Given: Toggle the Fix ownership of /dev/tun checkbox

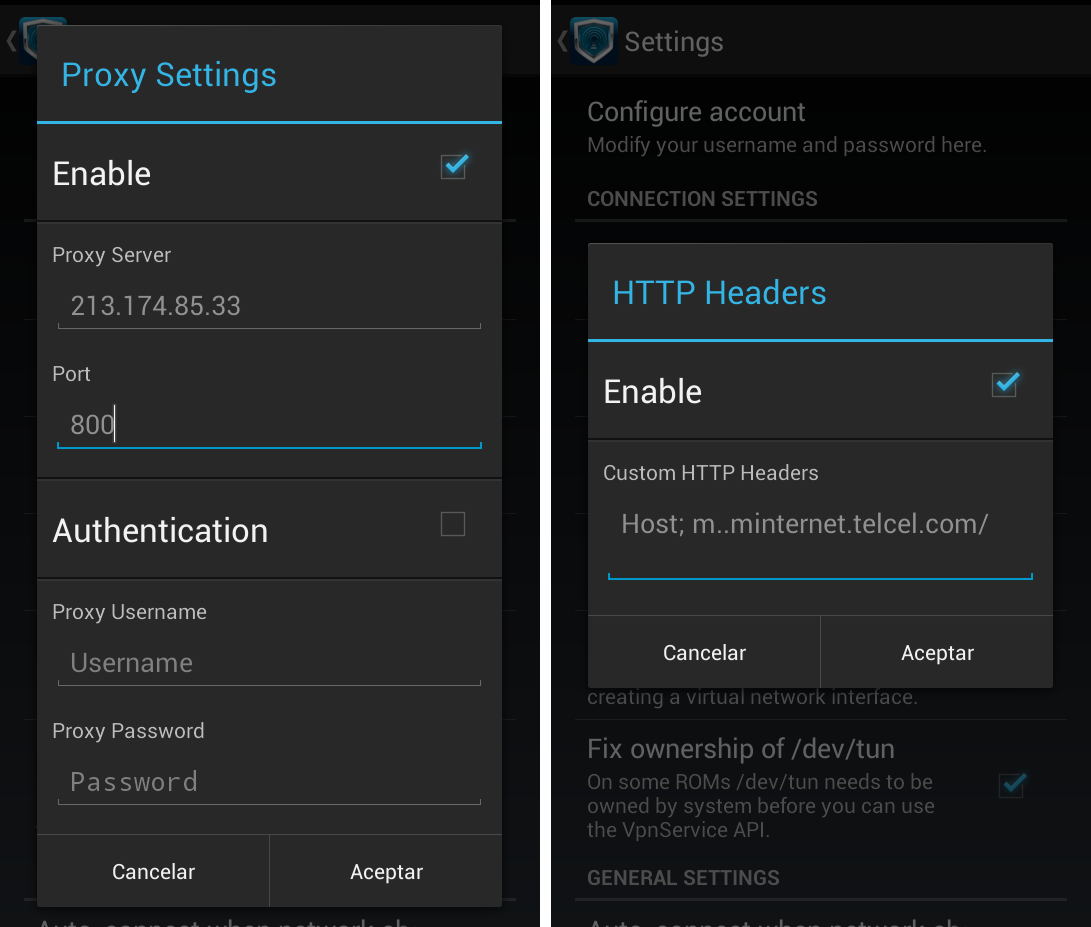Looking at the screenshot, I should [1011, 785].
